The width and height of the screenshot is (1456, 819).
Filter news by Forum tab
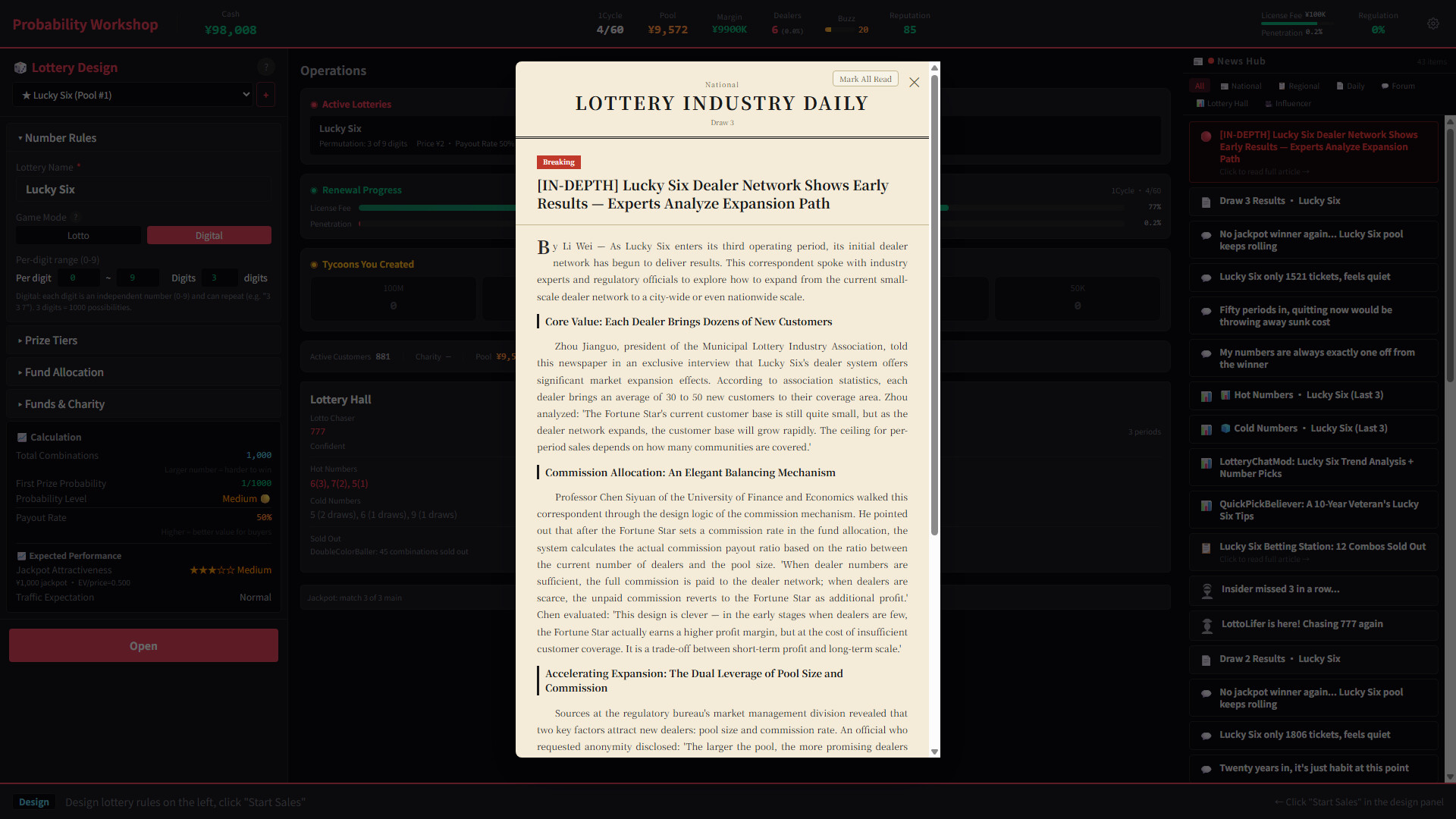[1398, 86]
